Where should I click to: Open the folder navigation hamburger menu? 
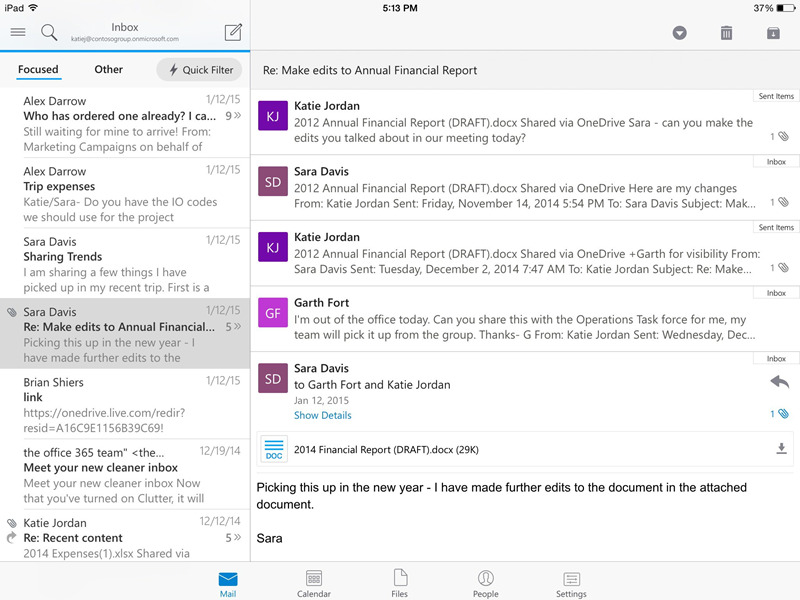coord(18,31)
